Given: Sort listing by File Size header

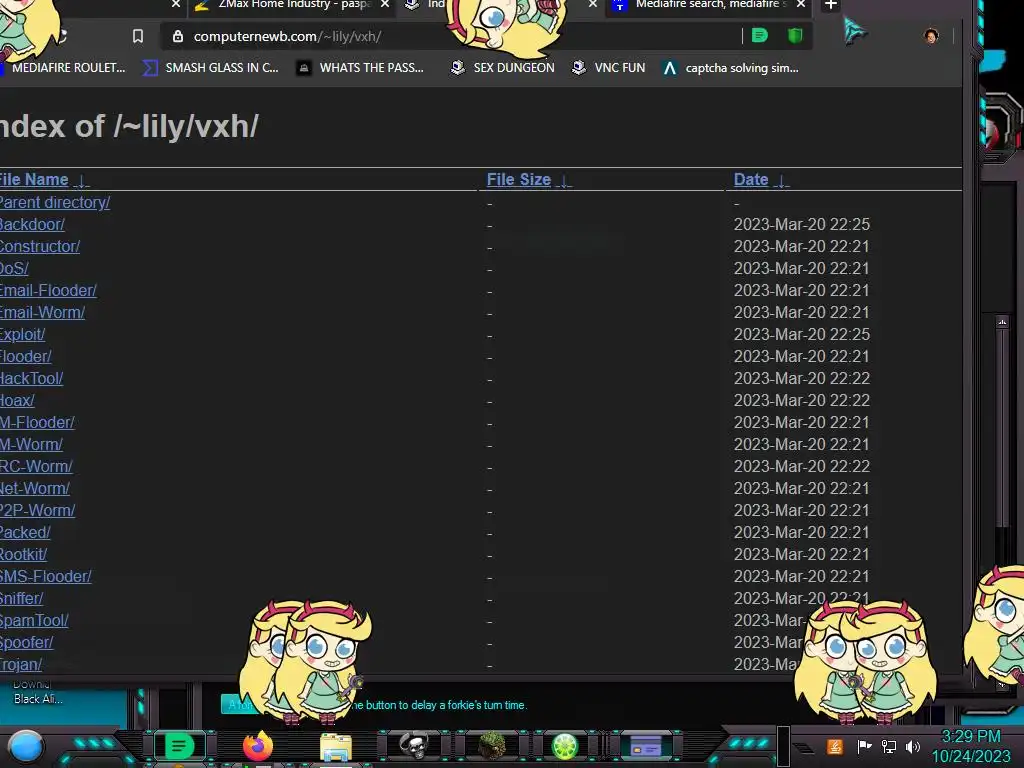Looking at the screenshot, I should tap(528, 180).
